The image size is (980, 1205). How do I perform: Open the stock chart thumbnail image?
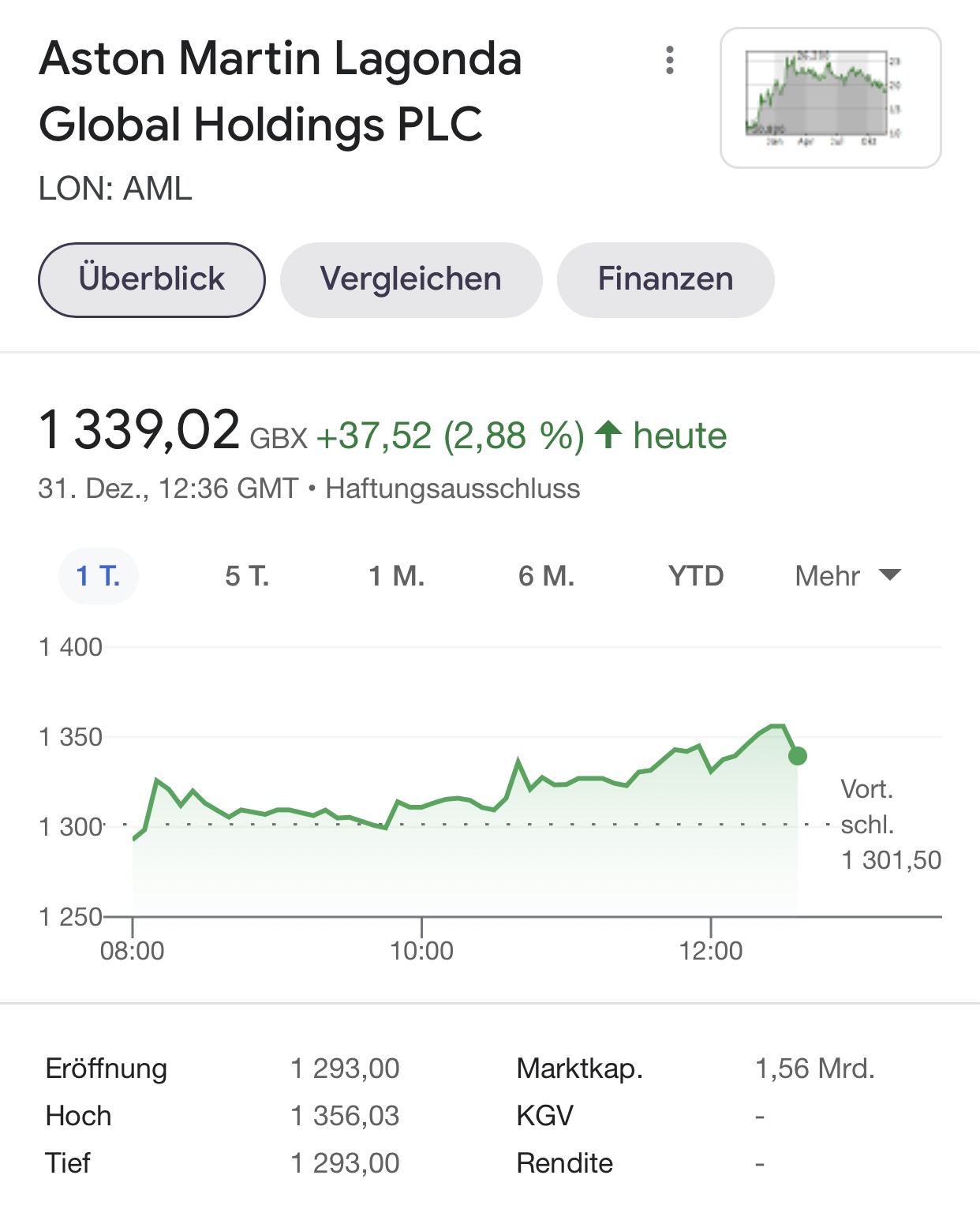pyautogui.click(x=830, y=98)
